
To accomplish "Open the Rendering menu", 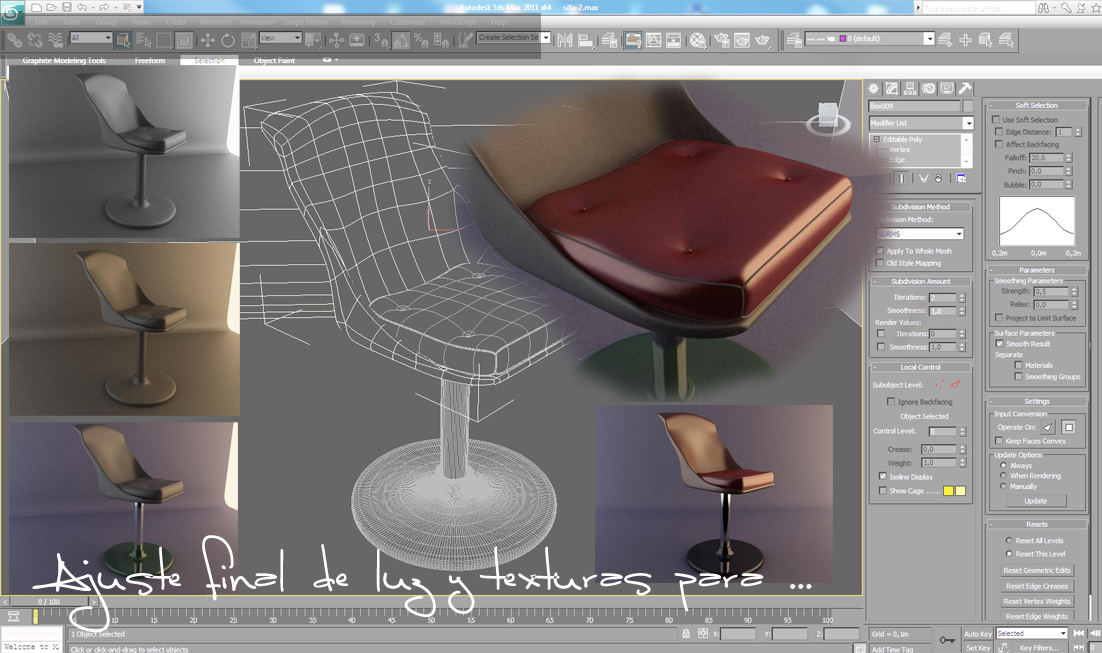I will [358, 22].
